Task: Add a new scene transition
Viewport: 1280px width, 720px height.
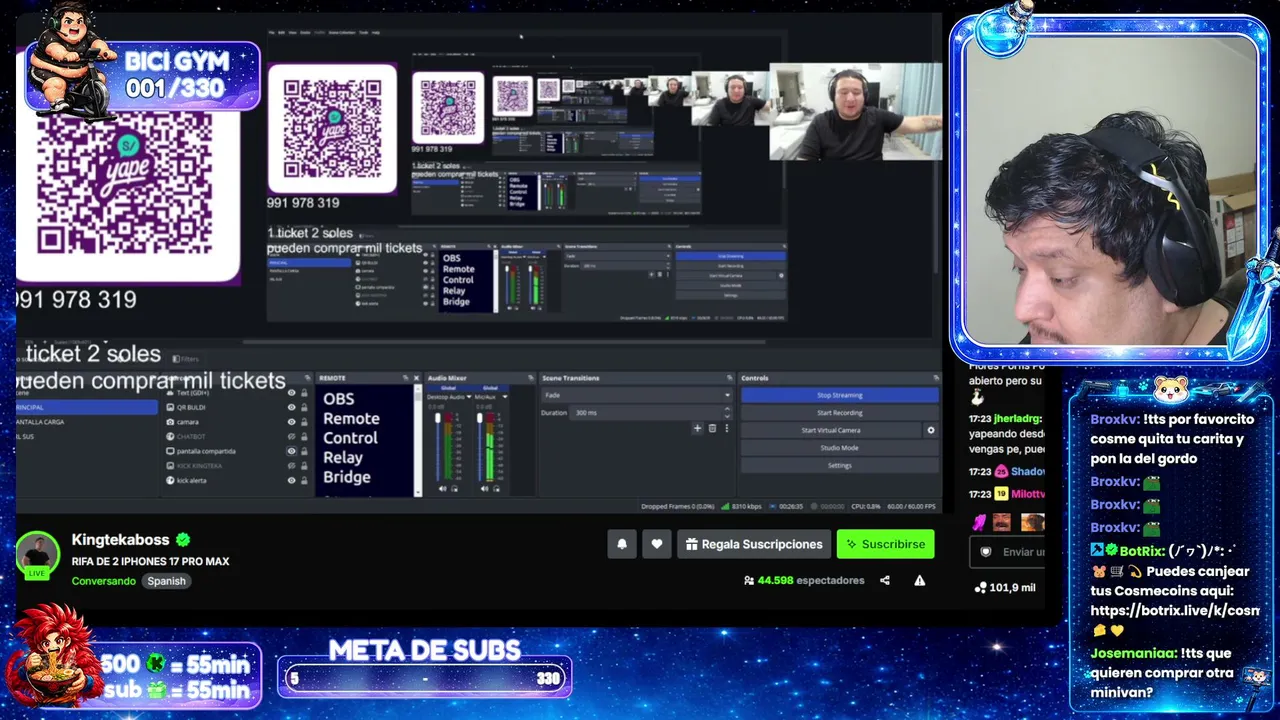Action: (697, 428)
